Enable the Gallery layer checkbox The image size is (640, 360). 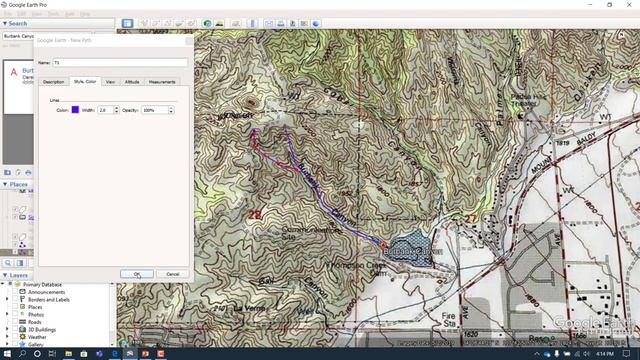coord(15,344)
